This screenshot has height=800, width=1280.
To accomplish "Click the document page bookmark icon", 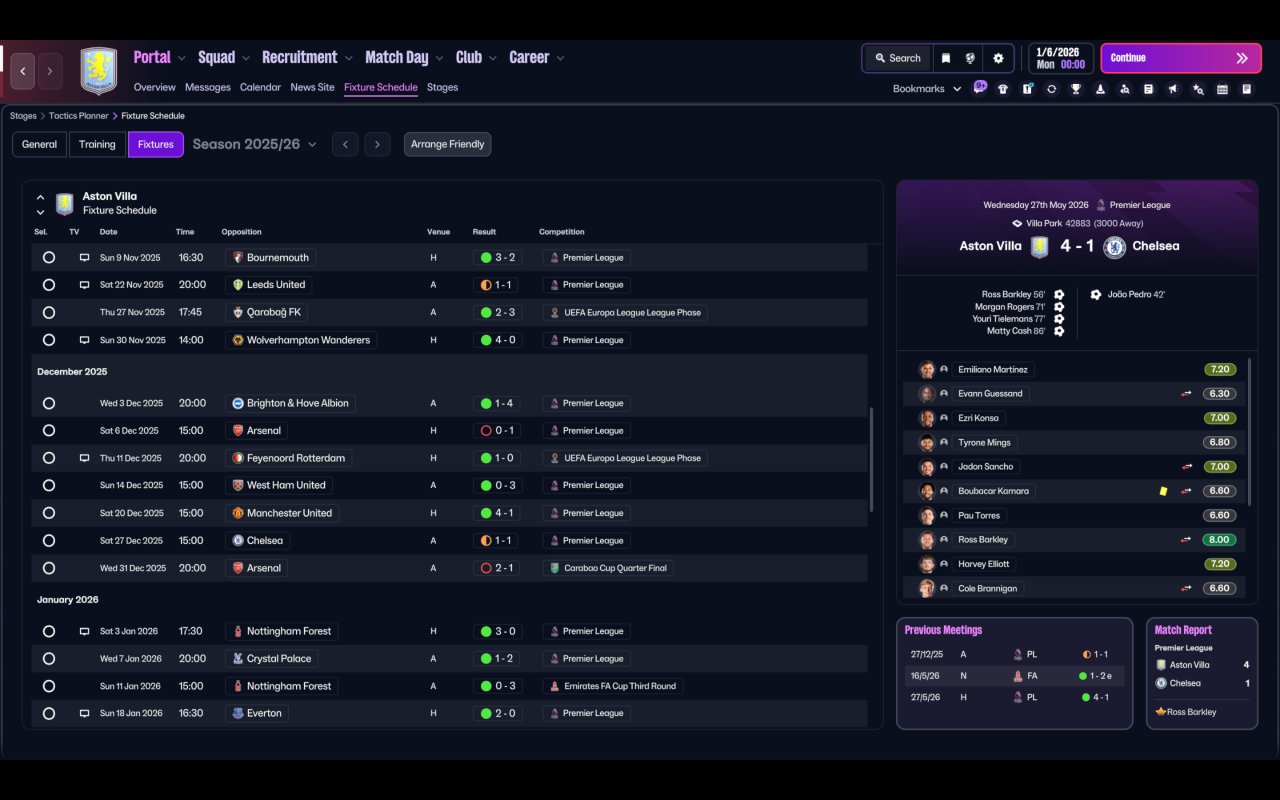I will 1246,89.
